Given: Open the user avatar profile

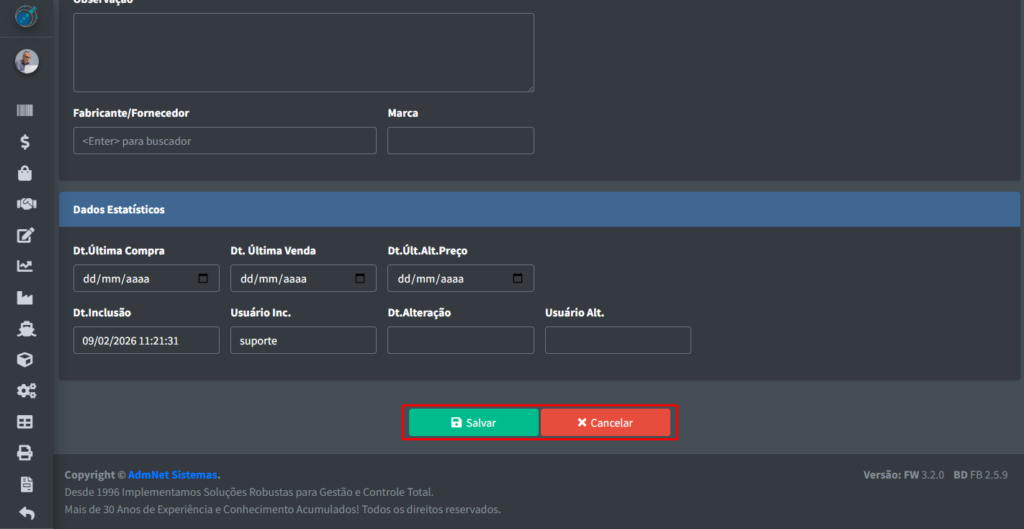Looking at the screenshot, I should click(26, 62).
